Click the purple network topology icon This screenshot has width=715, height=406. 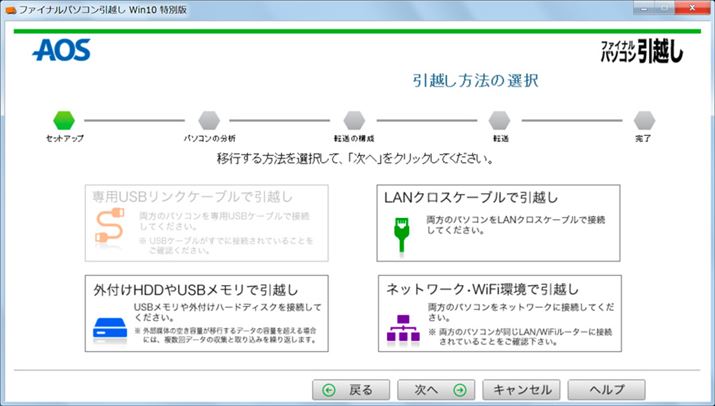[401, 326]
